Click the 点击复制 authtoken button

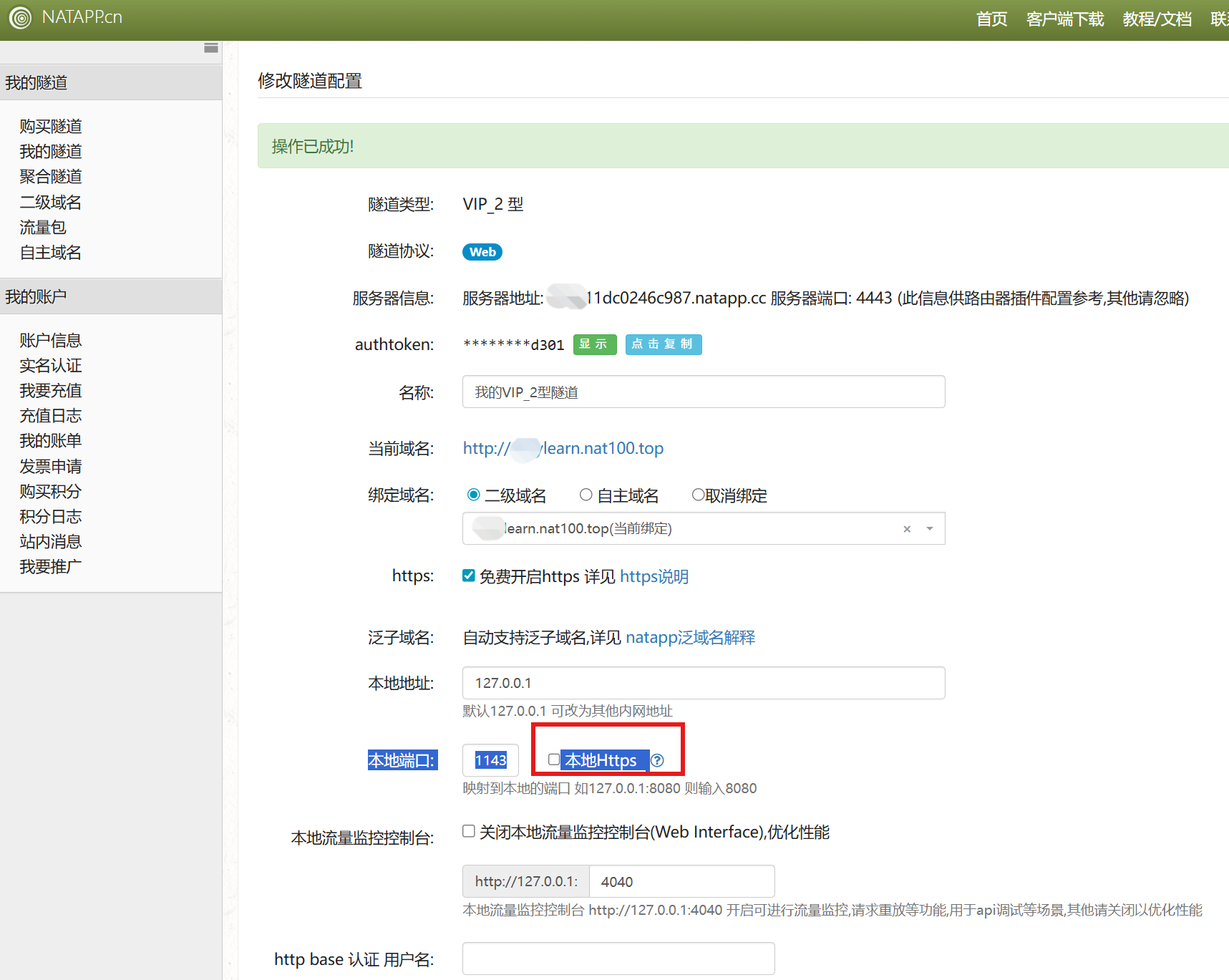[x=664, y=344]
